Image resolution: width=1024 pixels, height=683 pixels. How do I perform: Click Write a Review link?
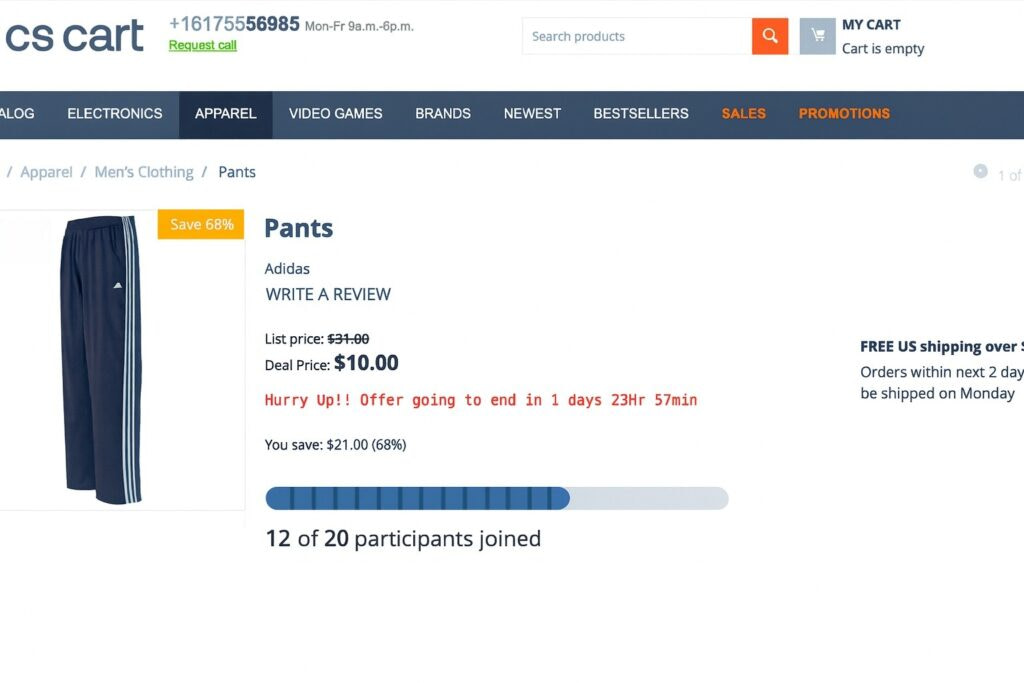328,294
